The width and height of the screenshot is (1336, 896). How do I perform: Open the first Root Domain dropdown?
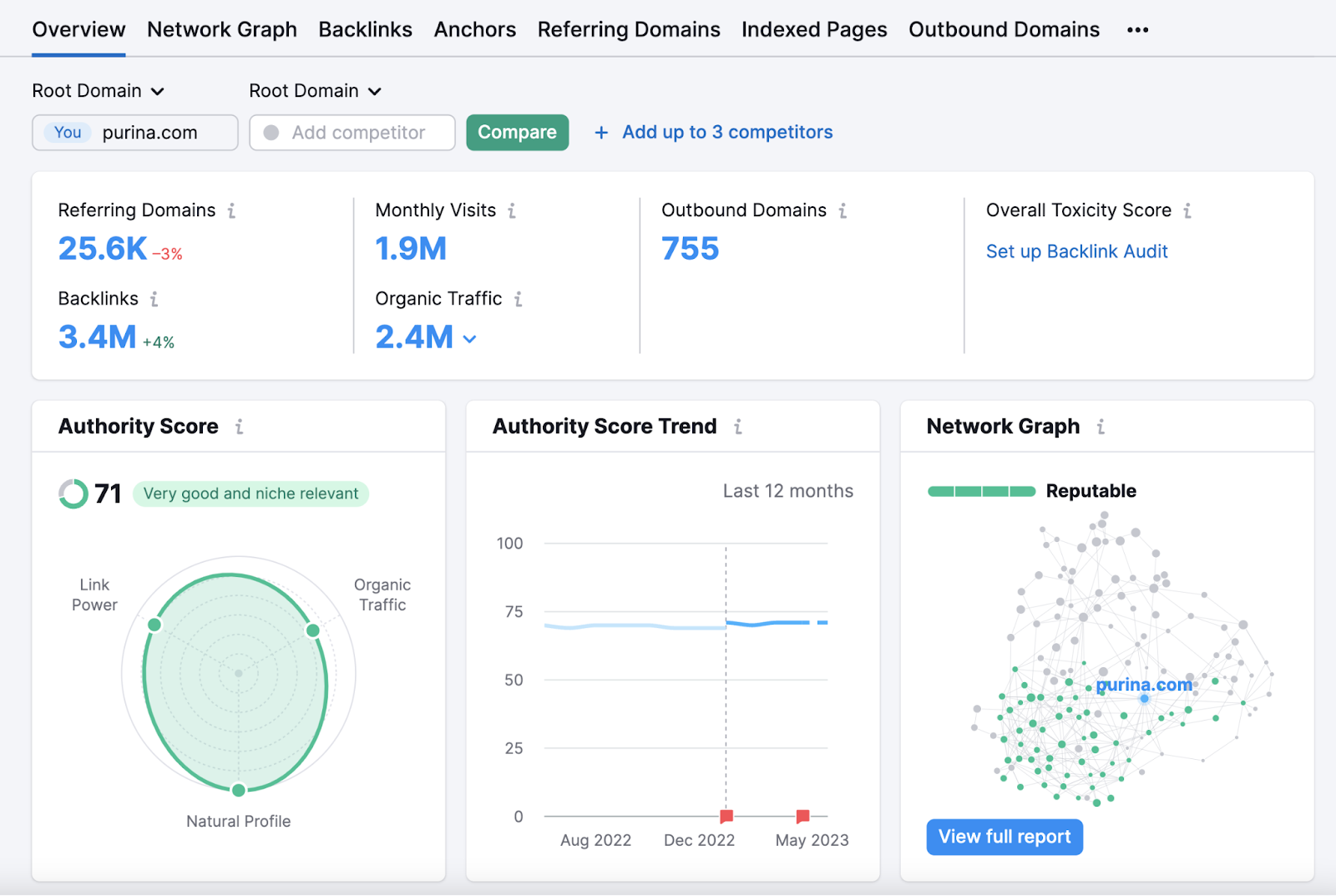click(98, 91)
